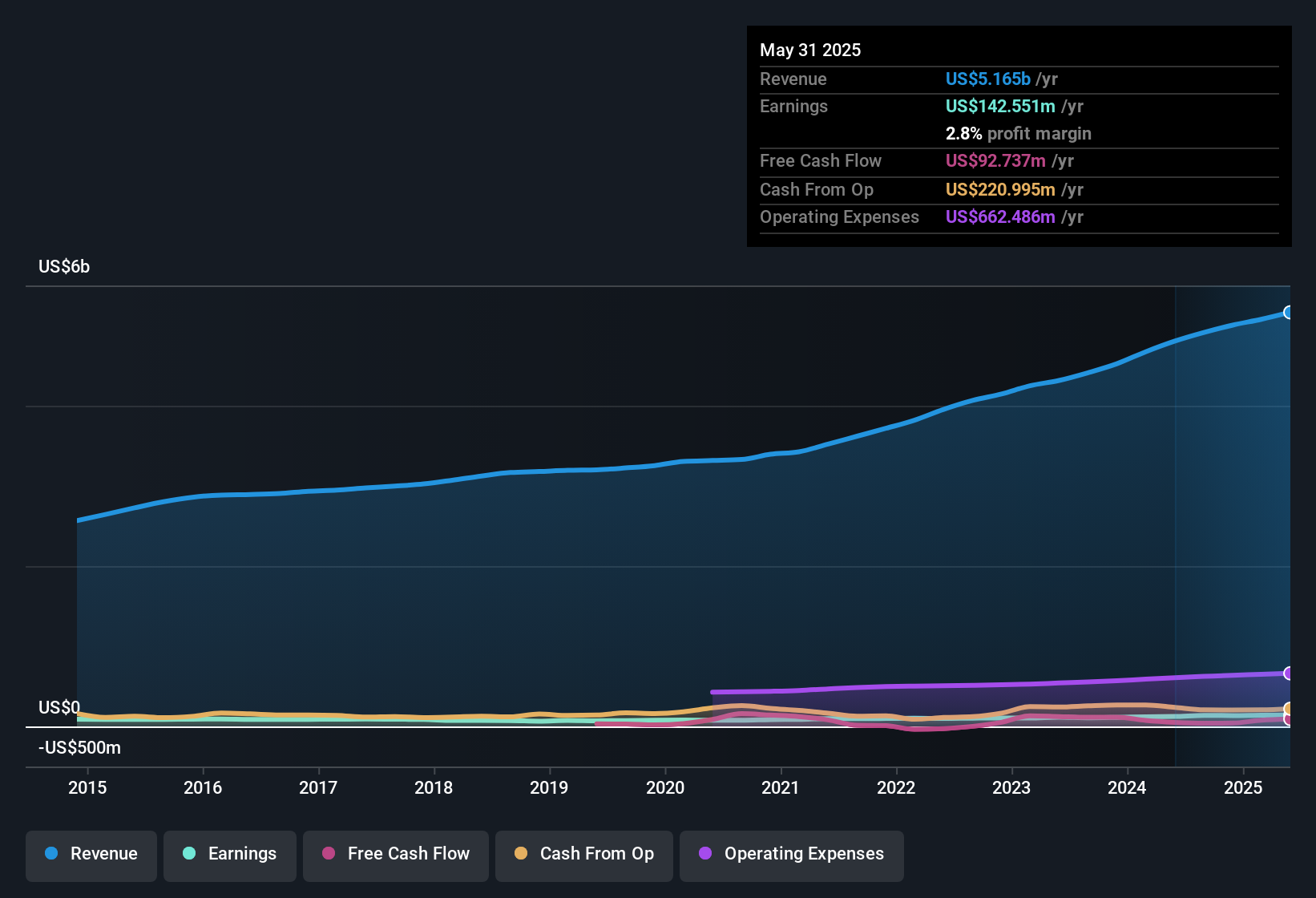The width and height of the screenshot is (1316, 898).
Task: Click the Free Cash Flow endpoint marker
Action: [1288, 719]
